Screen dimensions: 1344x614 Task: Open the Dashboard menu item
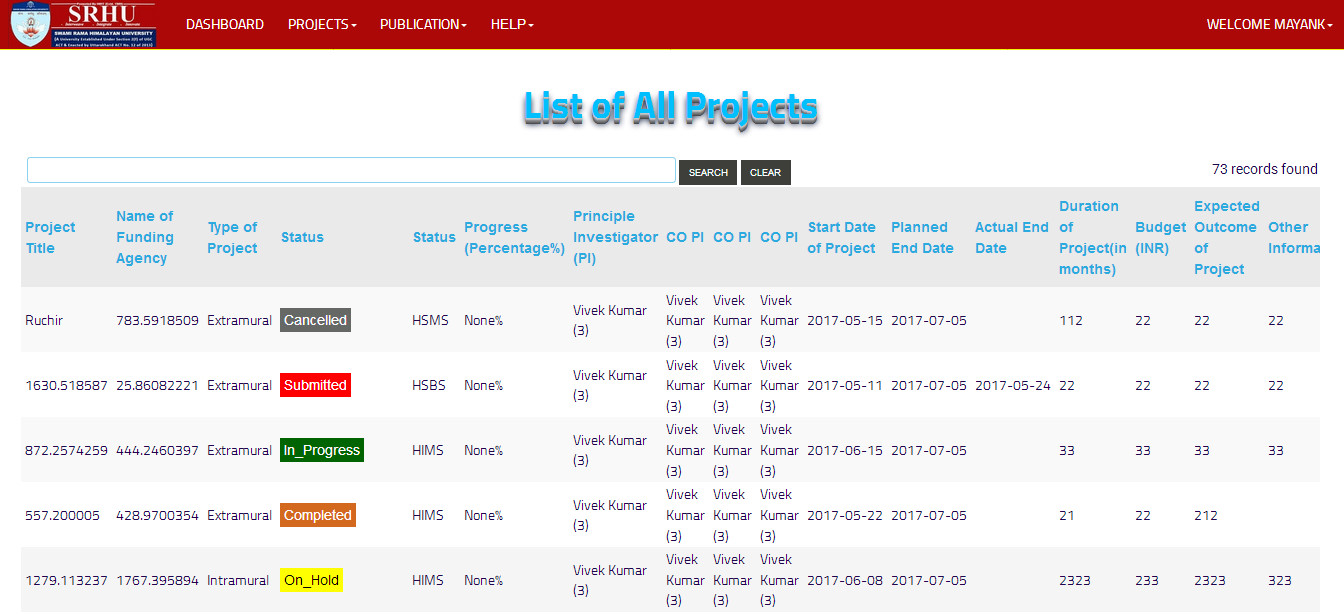coord(225,24)
